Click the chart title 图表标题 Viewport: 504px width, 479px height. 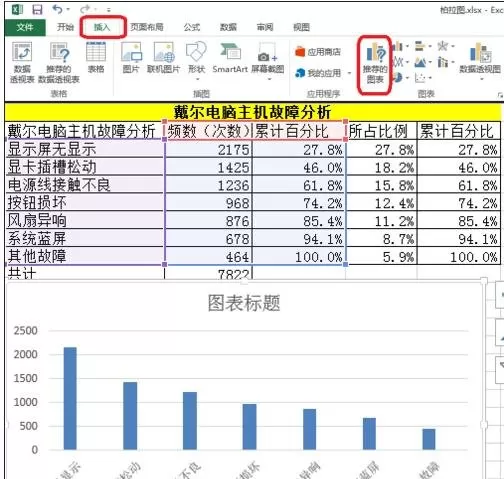click(244, 302)
